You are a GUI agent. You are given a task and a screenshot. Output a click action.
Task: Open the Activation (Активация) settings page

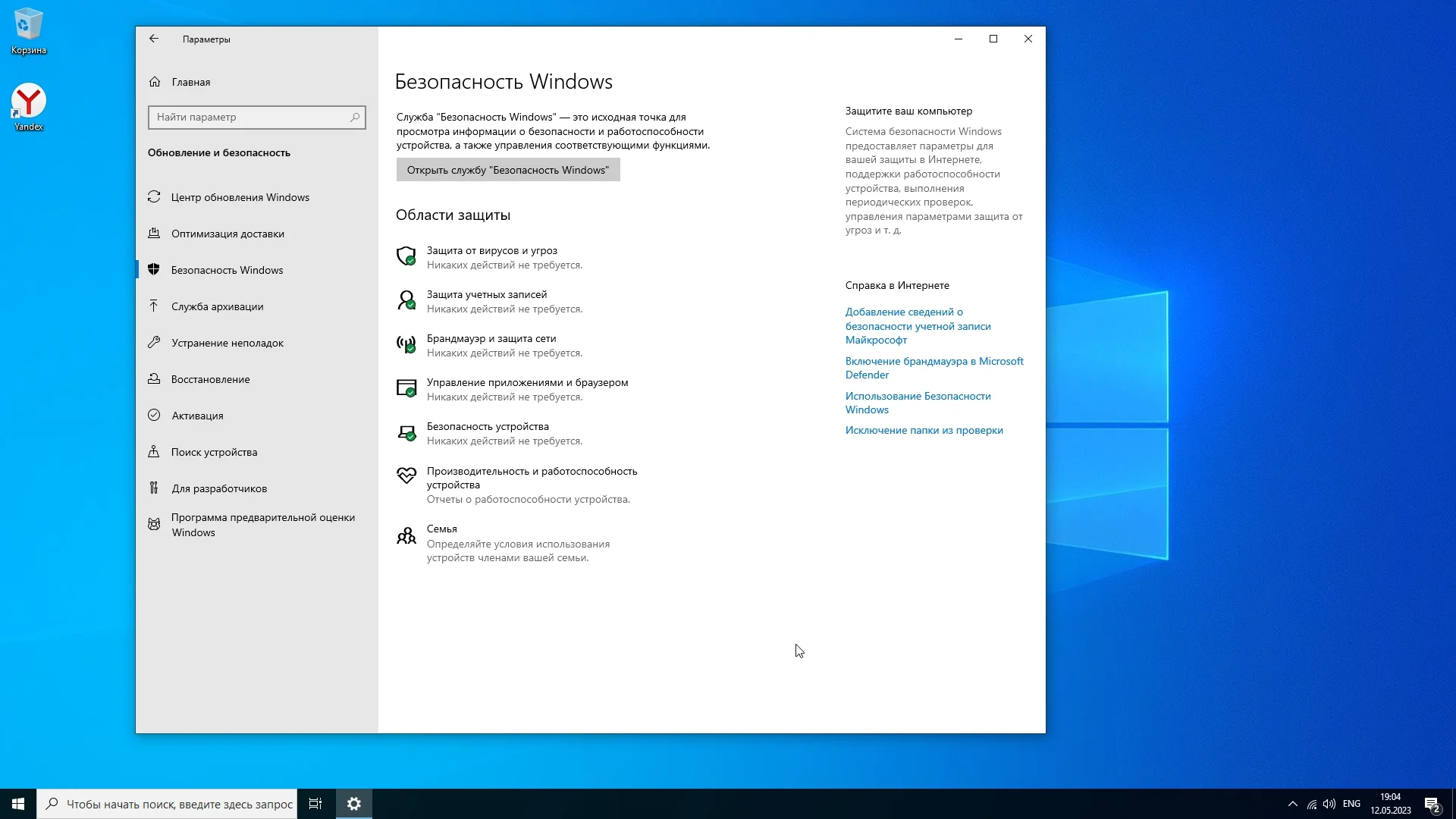pos(197,416)
